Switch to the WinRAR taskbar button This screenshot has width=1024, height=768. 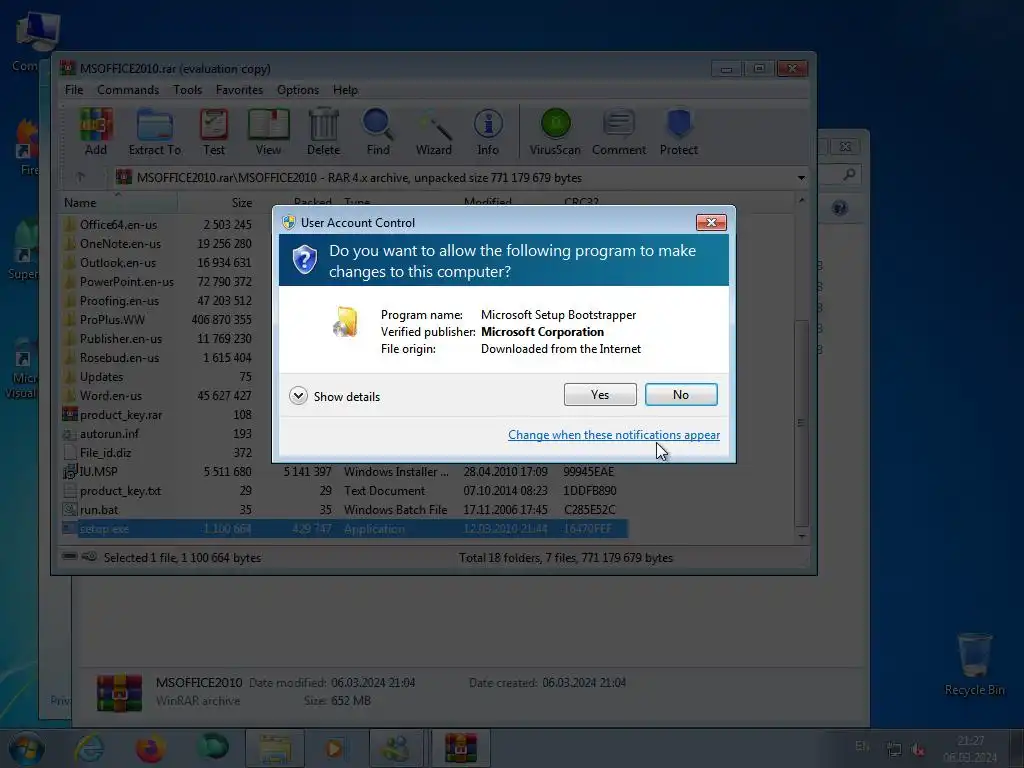click(x=460, y=748)
